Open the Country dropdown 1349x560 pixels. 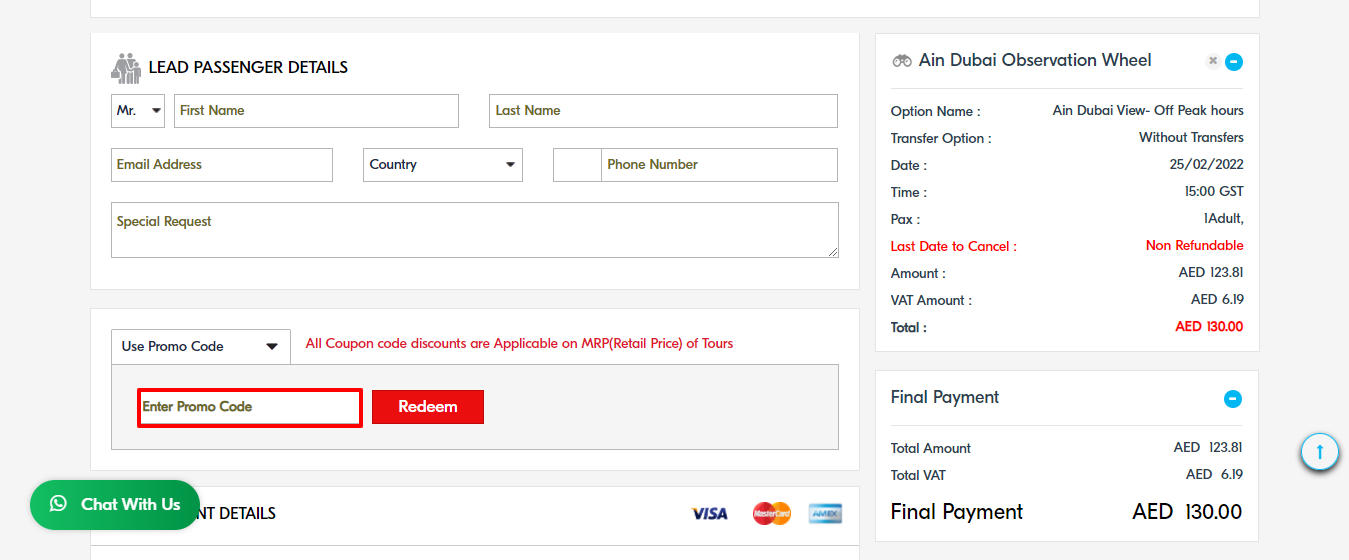tap(443, 165)
